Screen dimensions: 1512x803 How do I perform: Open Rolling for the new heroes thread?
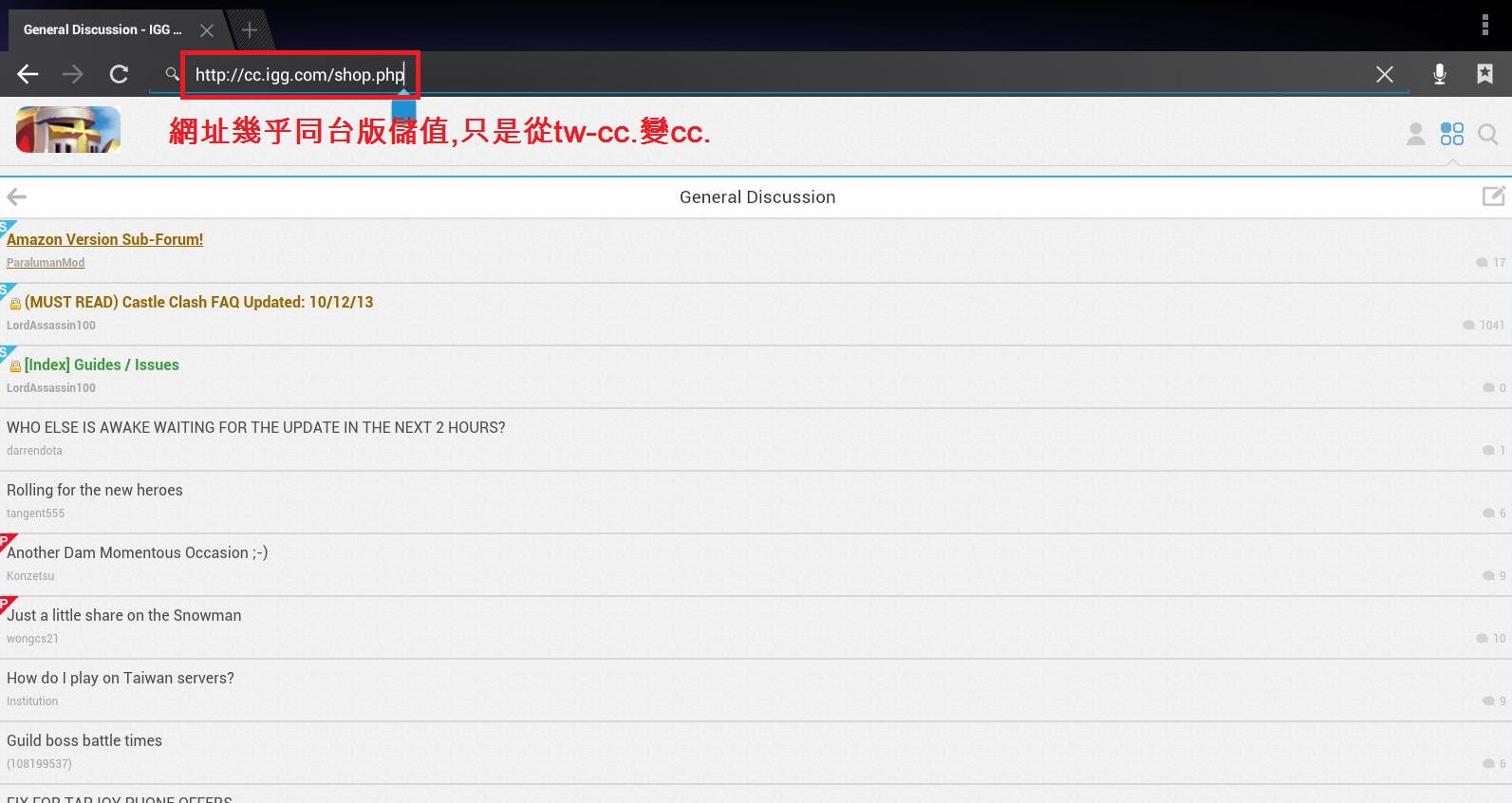point(95,490)
